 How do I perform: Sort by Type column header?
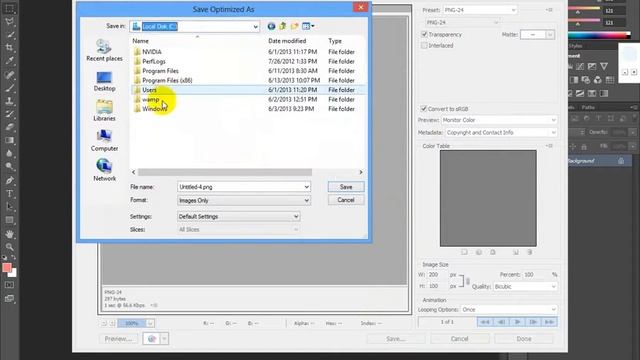click(335, 41)
